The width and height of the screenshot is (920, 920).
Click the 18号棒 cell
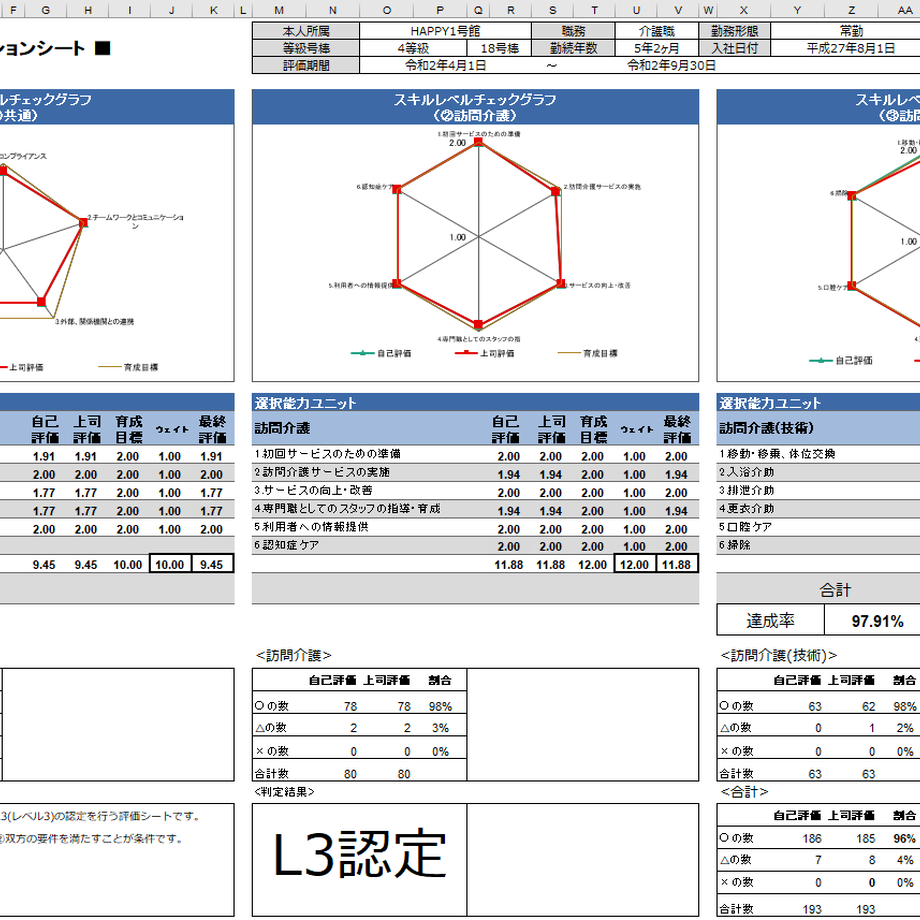coord(499,48)
